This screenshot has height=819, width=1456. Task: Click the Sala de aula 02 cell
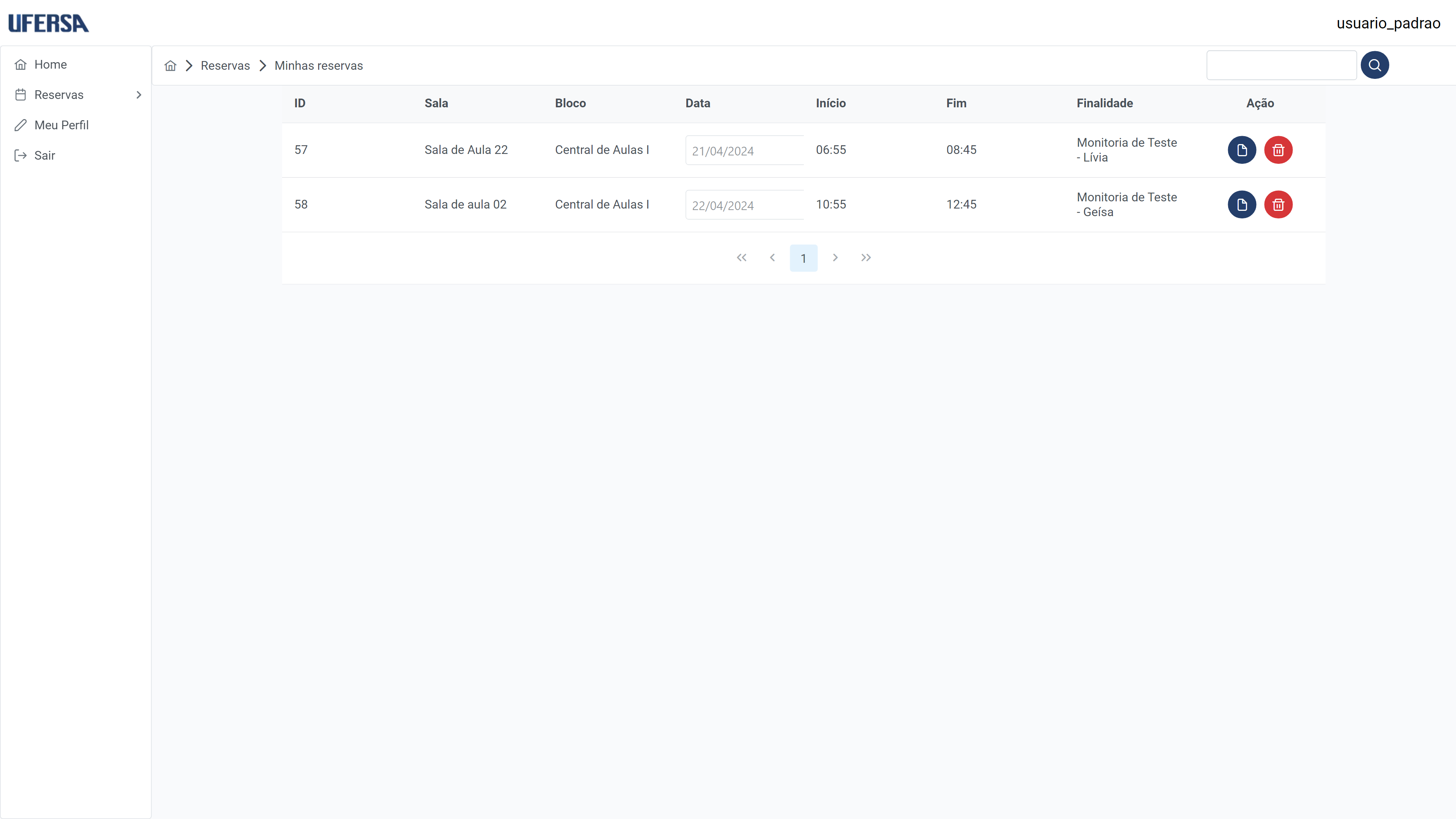click(466, 205)
